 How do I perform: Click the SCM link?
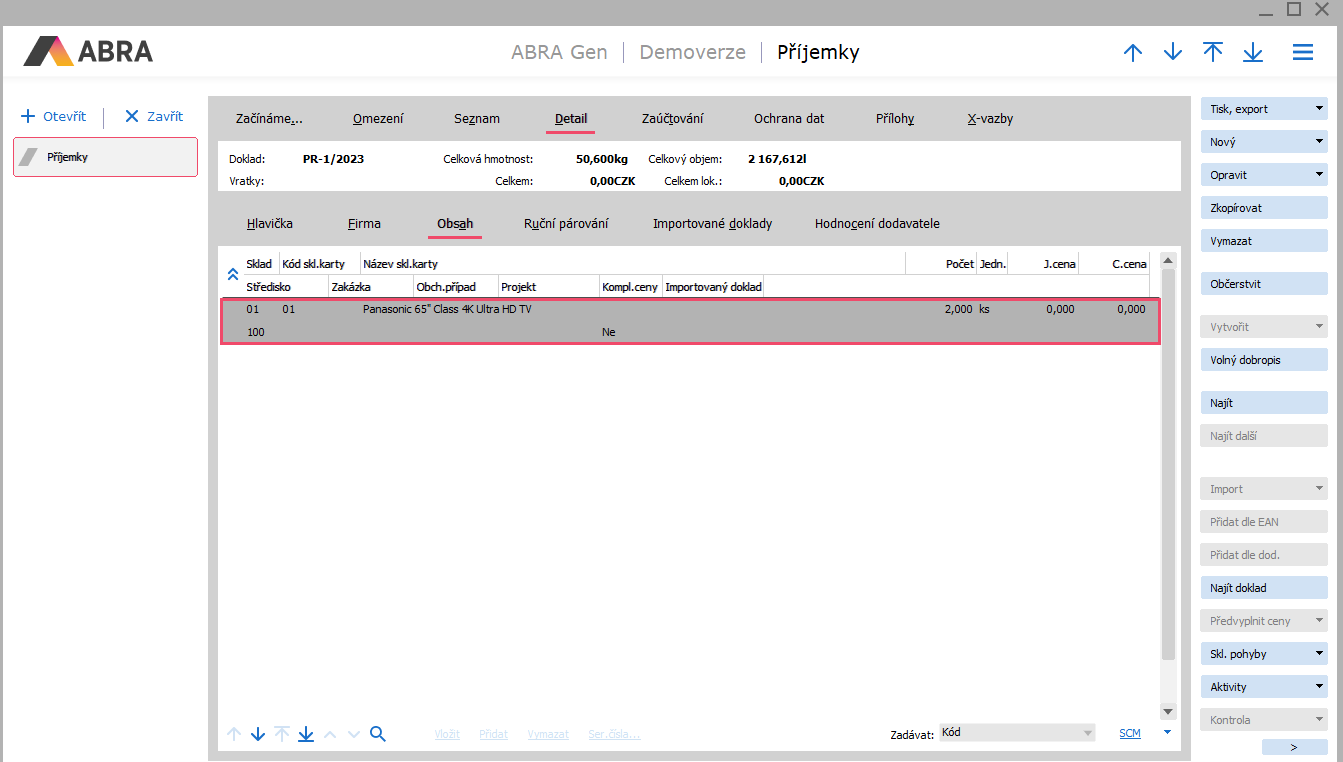coord(1130,733)
